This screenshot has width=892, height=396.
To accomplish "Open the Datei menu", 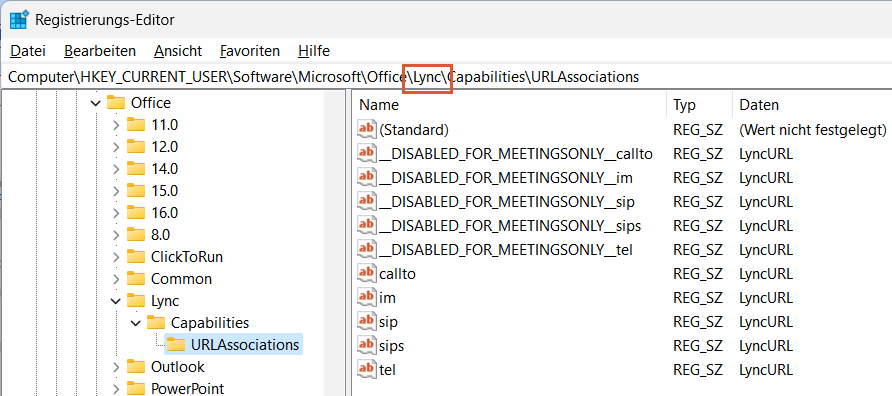I will pos(28,51).
